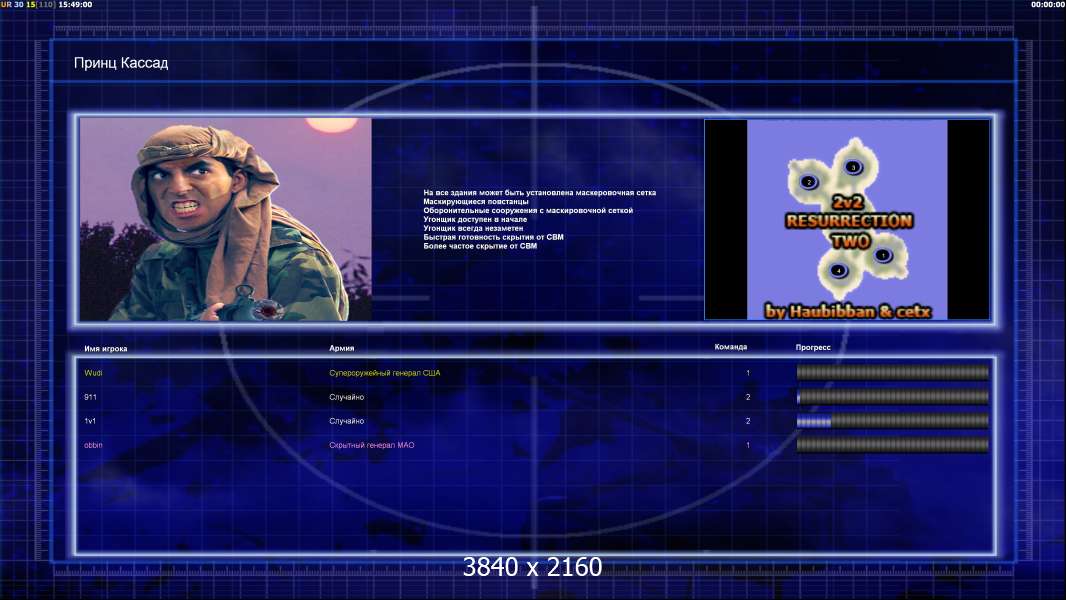Select player name '1v1'
1066x600 pixels.
coord(90,421)
